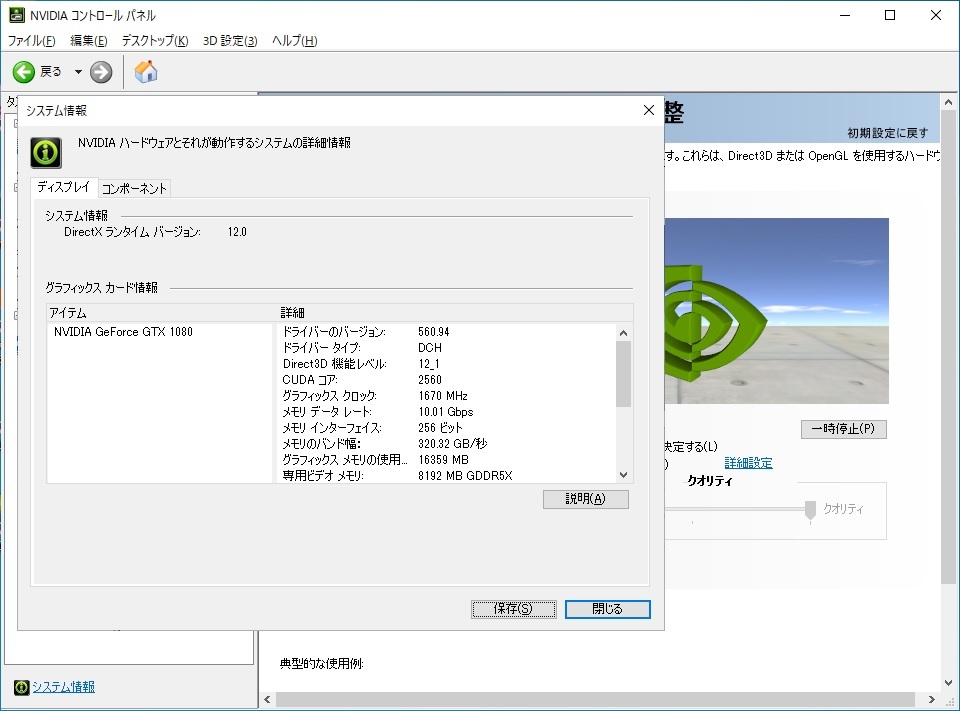Click the grey Forward arrow icon
Viewport: 960px width, 711px height.
click(x=101, y=72)
